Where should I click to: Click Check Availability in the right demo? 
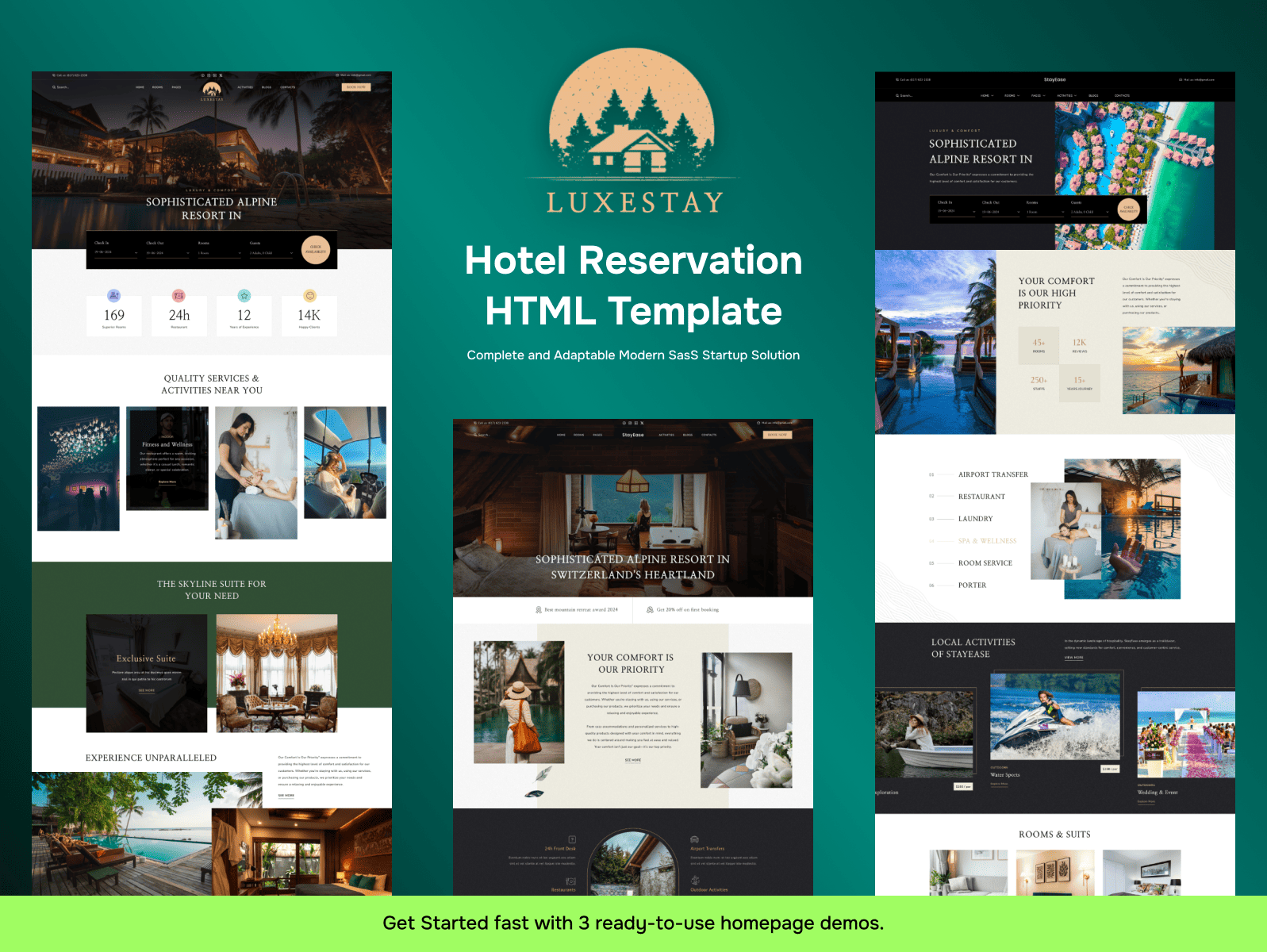point(1128,209)
